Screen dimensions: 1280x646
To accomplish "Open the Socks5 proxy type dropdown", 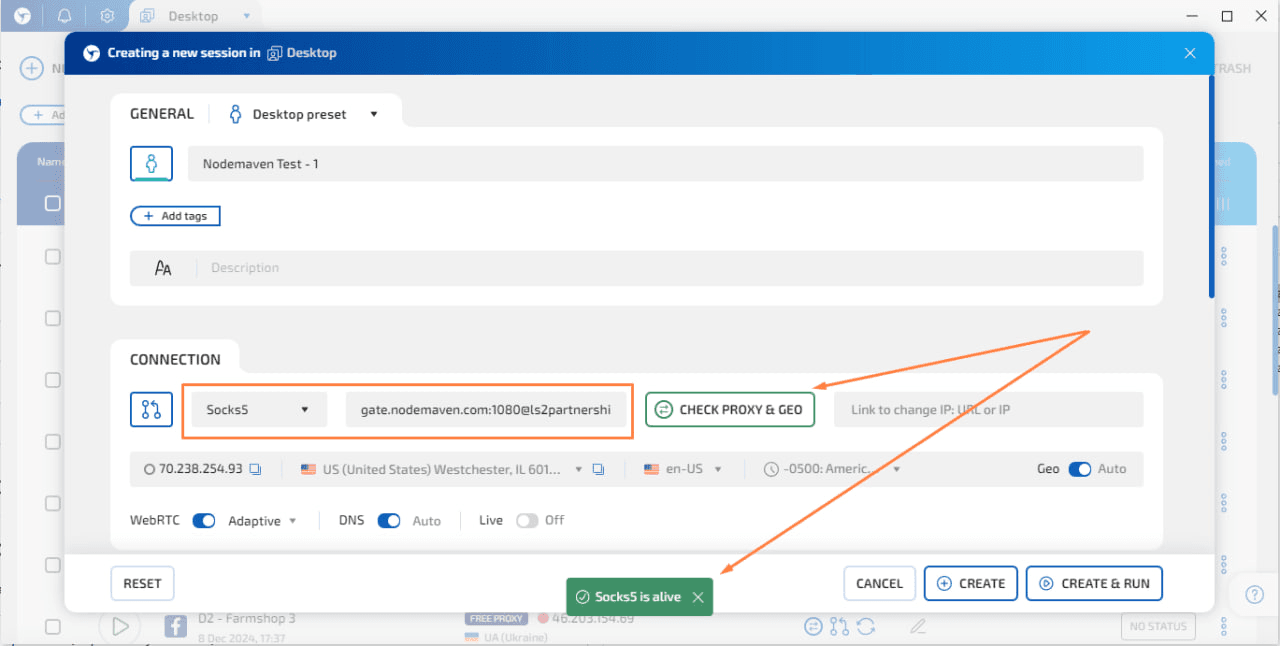I will pyautogui.click(x=259, y=410).
